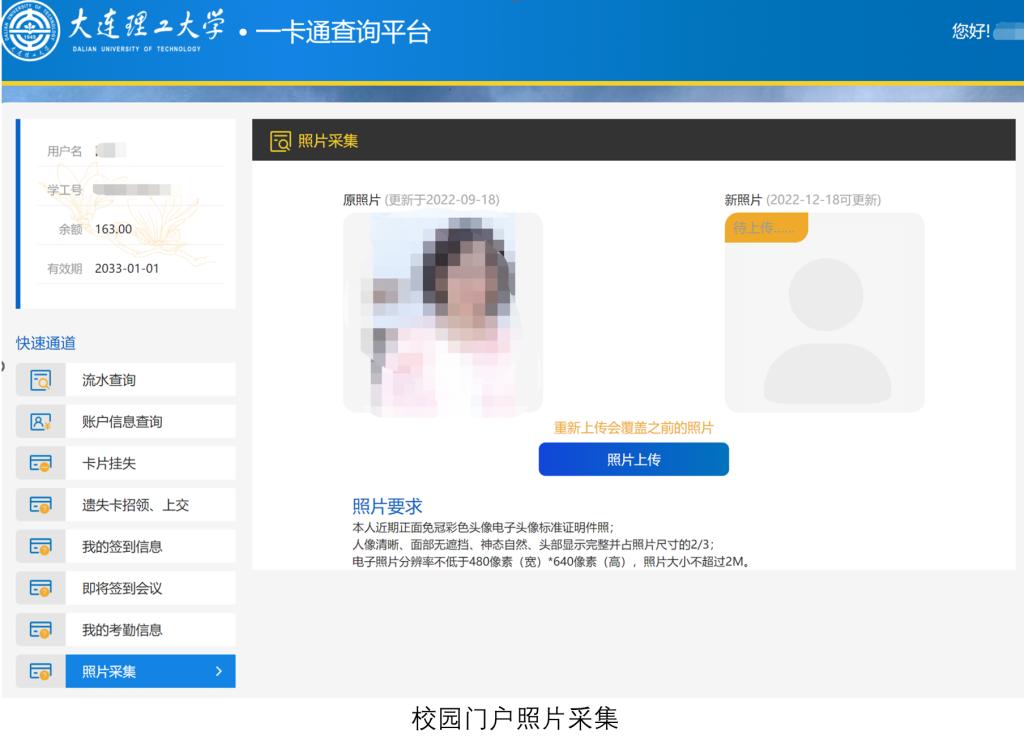Click the 我的签到信息 card icon
This screenshot has width=1024, height=736.
(40, 547)
